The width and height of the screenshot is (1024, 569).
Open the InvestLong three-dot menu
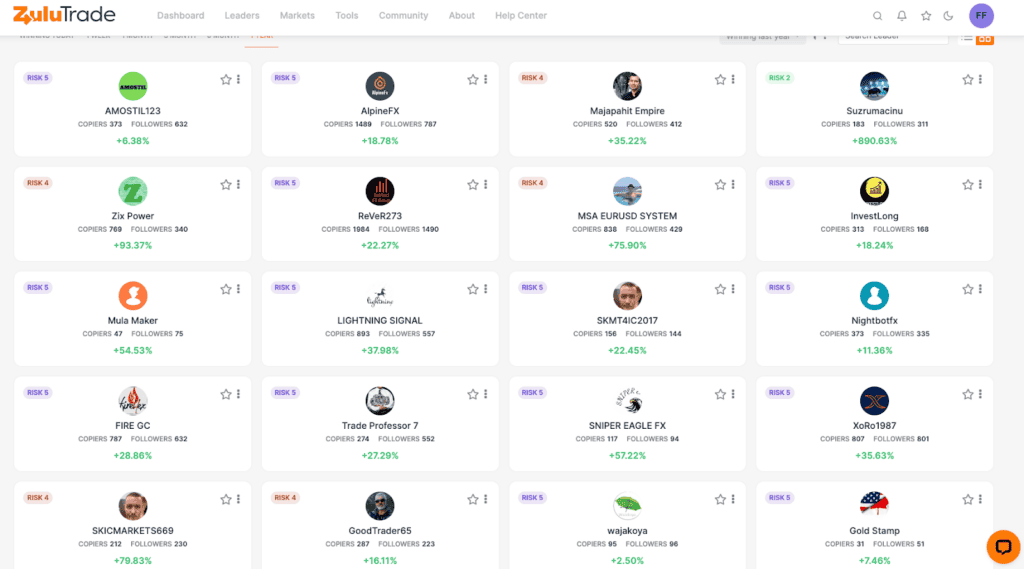(x=980, y=185)
